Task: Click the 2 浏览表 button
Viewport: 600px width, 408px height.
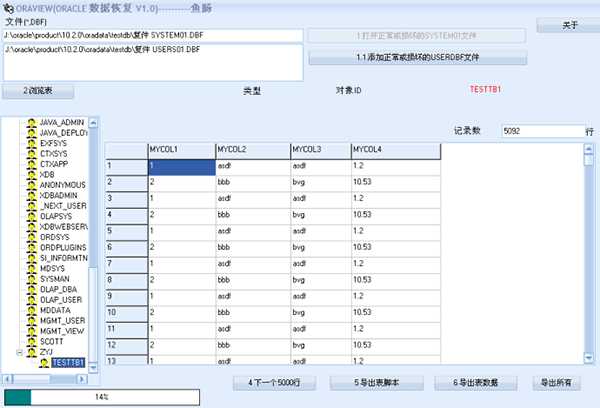Action: [38, 91]
